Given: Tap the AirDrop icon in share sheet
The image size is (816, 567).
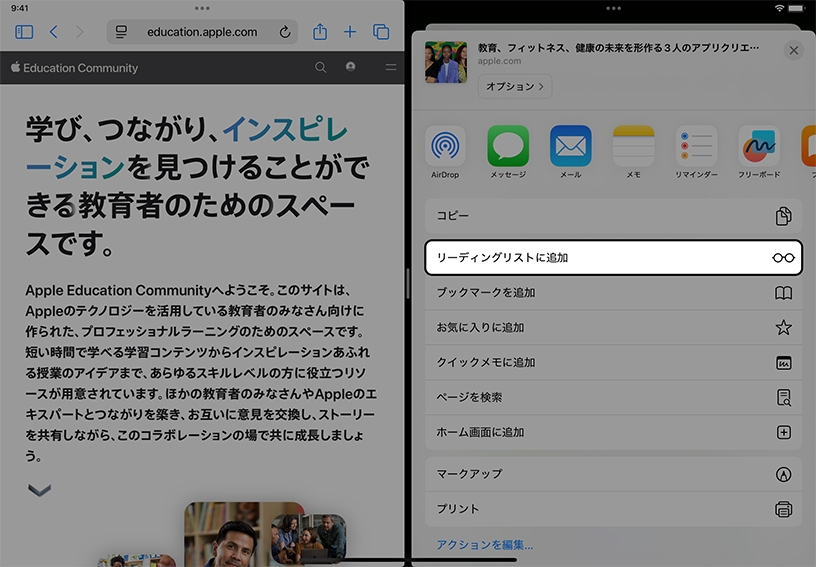Looking at the screenshot, I should pyautogui.click(x=445, y=146).
